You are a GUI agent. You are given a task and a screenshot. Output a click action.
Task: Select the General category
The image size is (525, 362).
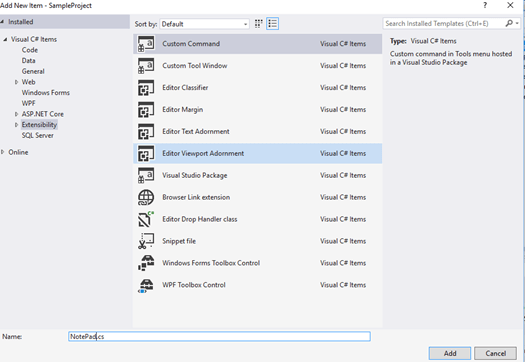[x=33, y=71]
